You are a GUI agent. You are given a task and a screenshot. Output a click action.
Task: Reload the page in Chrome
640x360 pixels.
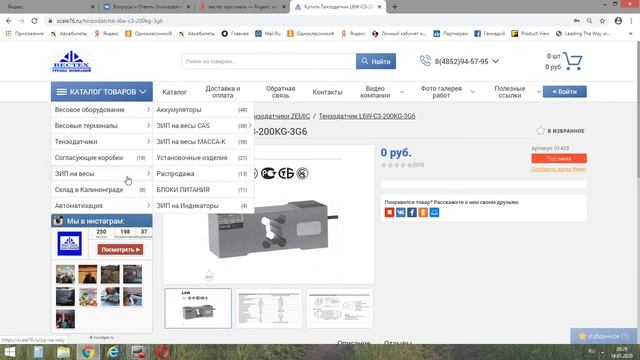34,21
